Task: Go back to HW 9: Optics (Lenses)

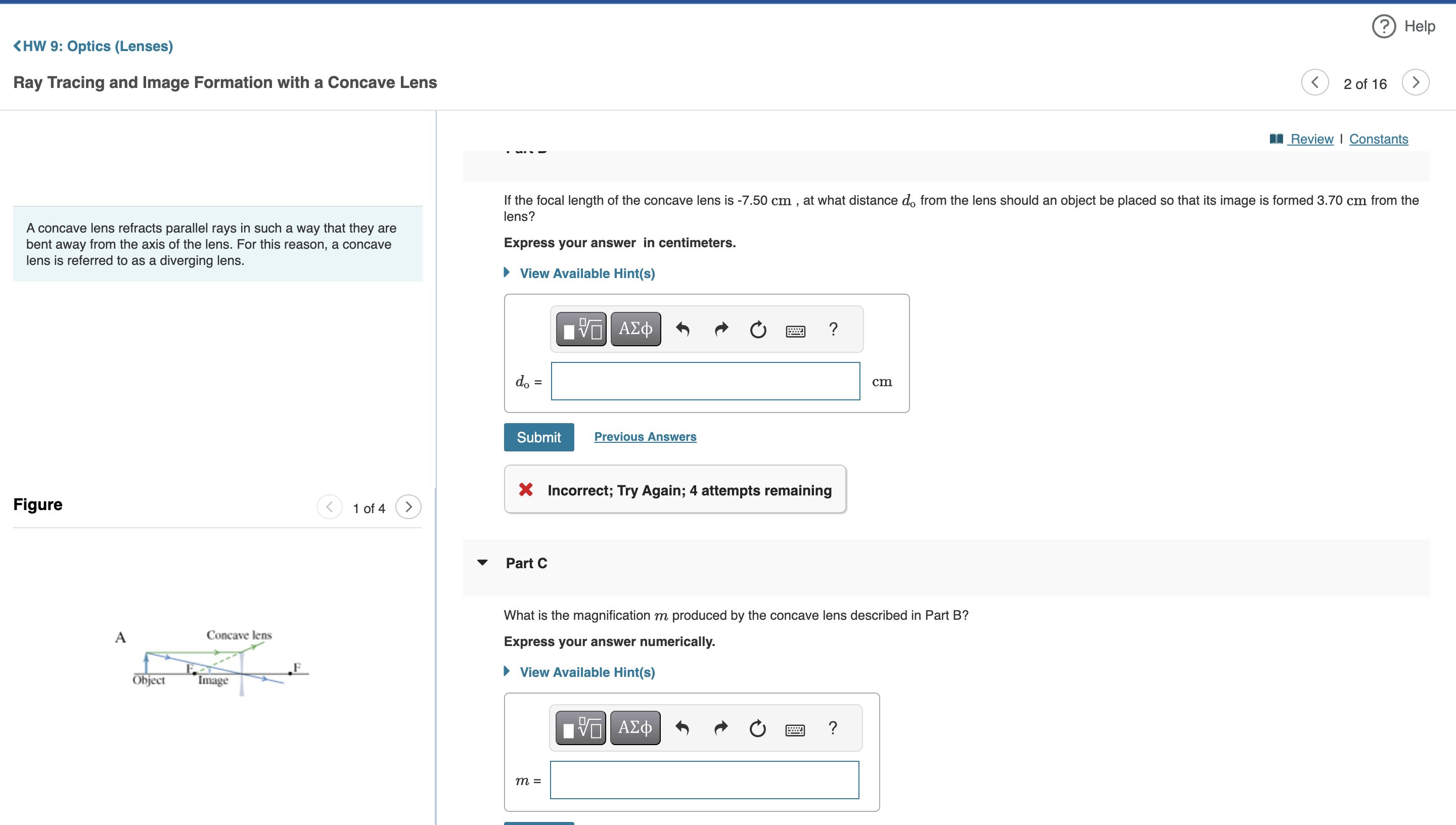Action: (94, 46)
